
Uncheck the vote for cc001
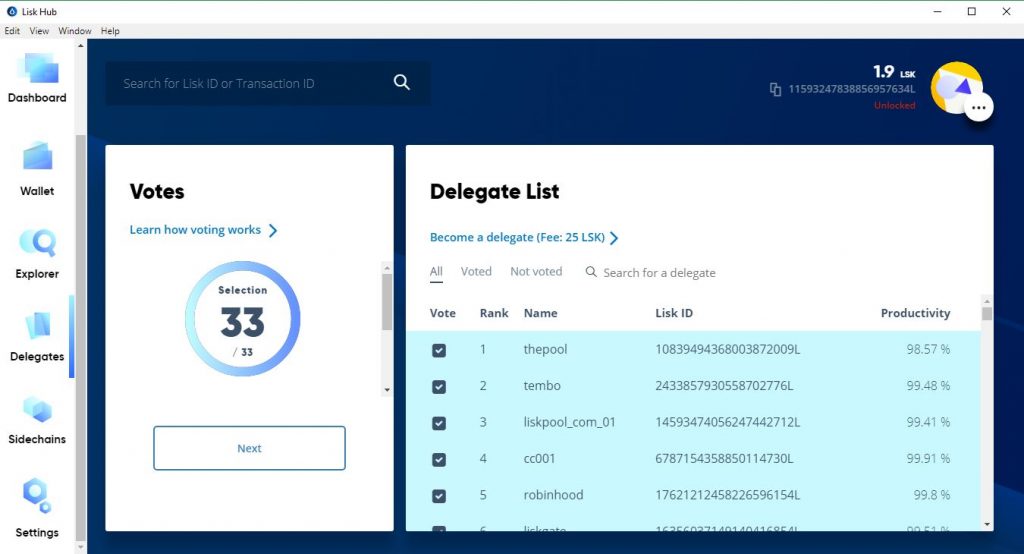(x=439, y=460)
